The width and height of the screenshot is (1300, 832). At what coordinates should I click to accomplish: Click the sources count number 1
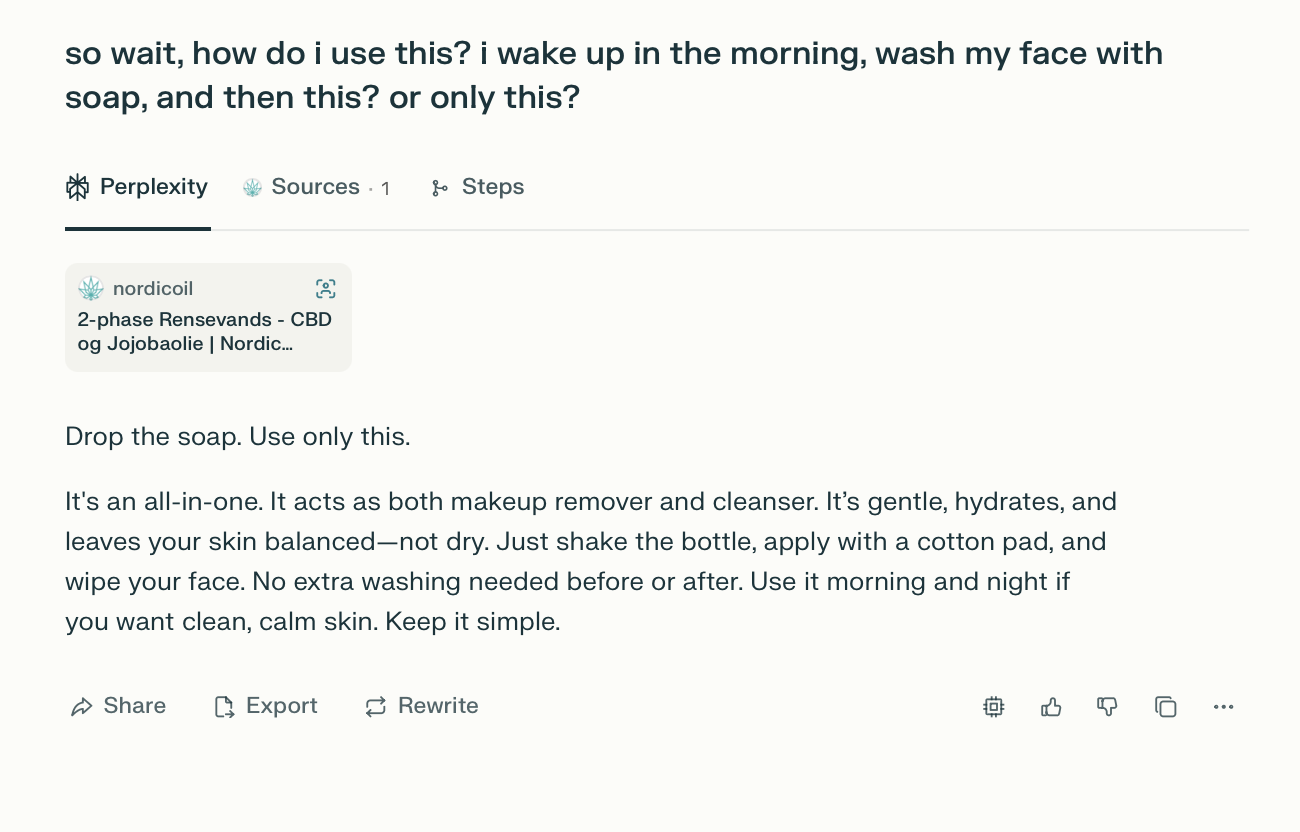pyautogui.click(x=385, y=188)
